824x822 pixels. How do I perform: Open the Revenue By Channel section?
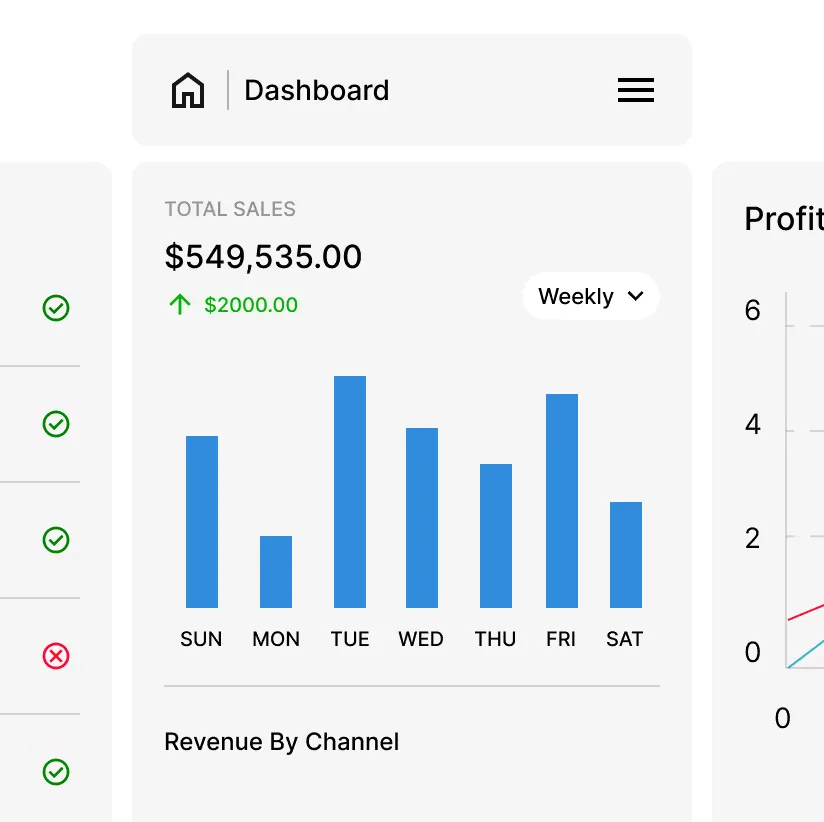coord(281,742)
